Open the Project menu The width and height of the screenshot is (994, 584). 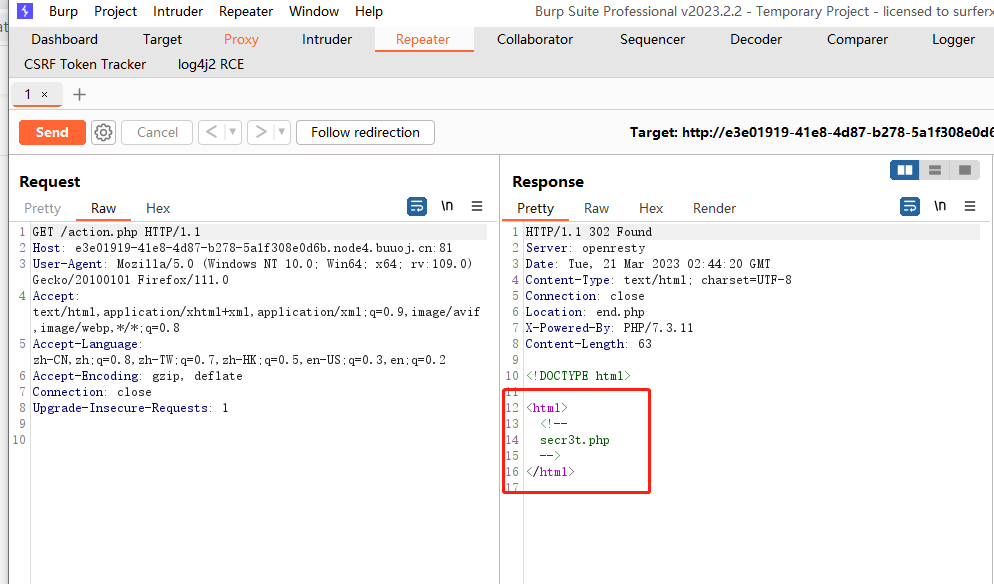tap(115, 11)
